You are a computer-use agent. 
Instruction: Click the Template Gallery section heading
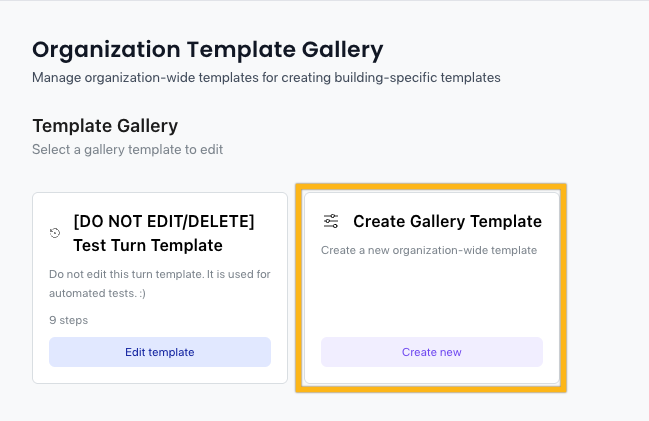point(105,125)
